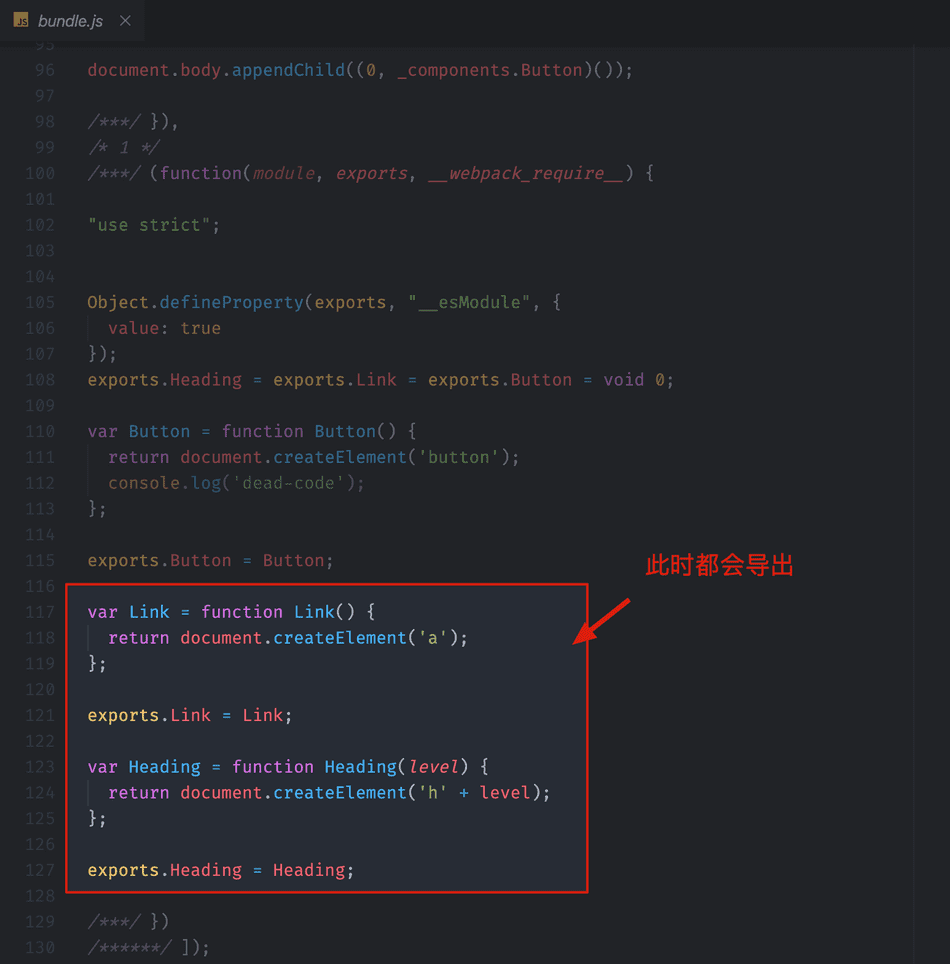Click the exports.Link = Link statement
The image size is (950, 964).
click(x=190, y=715)
